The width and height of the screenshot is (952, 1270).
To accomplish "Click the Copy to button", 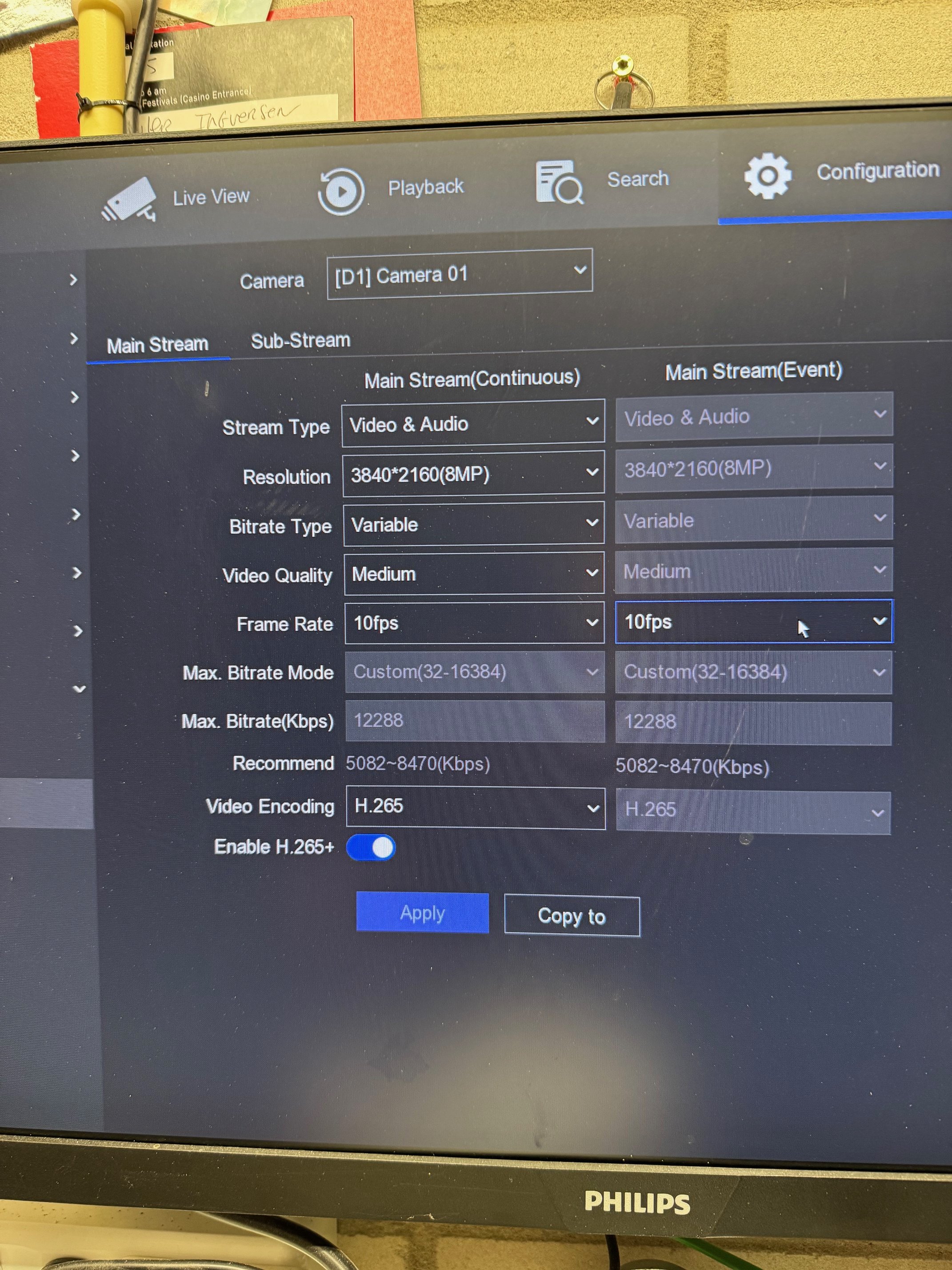I will point(572,916).
